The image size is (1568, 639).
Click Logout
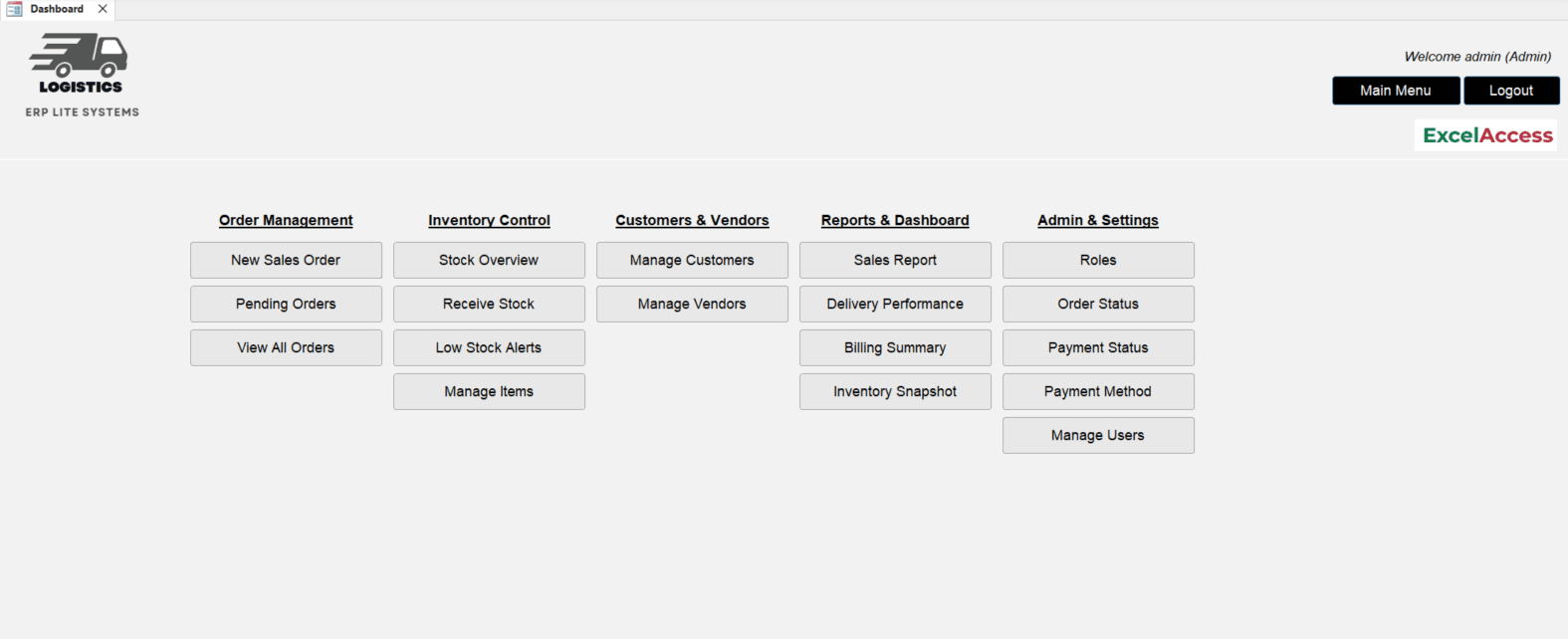click(x=1511, y=90)
